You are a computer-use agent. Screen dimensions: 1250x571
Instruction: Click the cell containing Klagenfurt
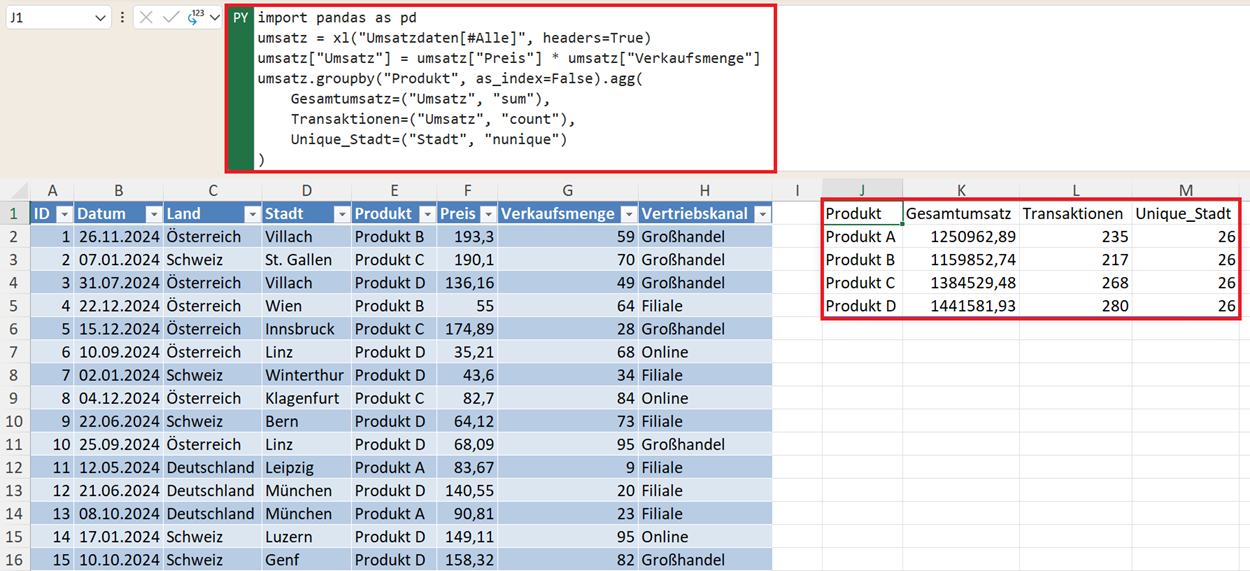306,398
